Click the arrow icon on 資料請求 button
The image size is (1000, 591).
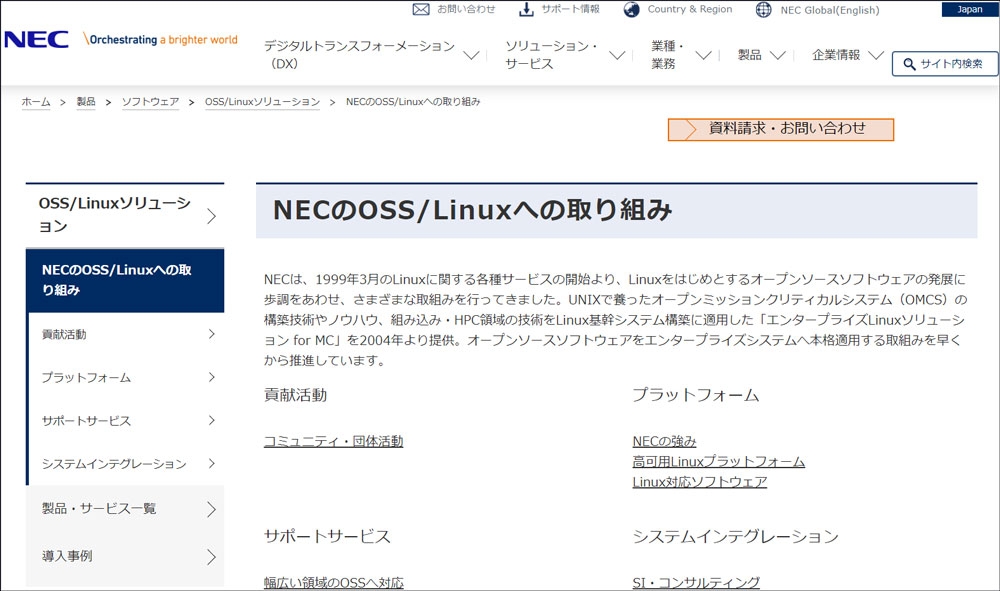[x=690, y=129]
